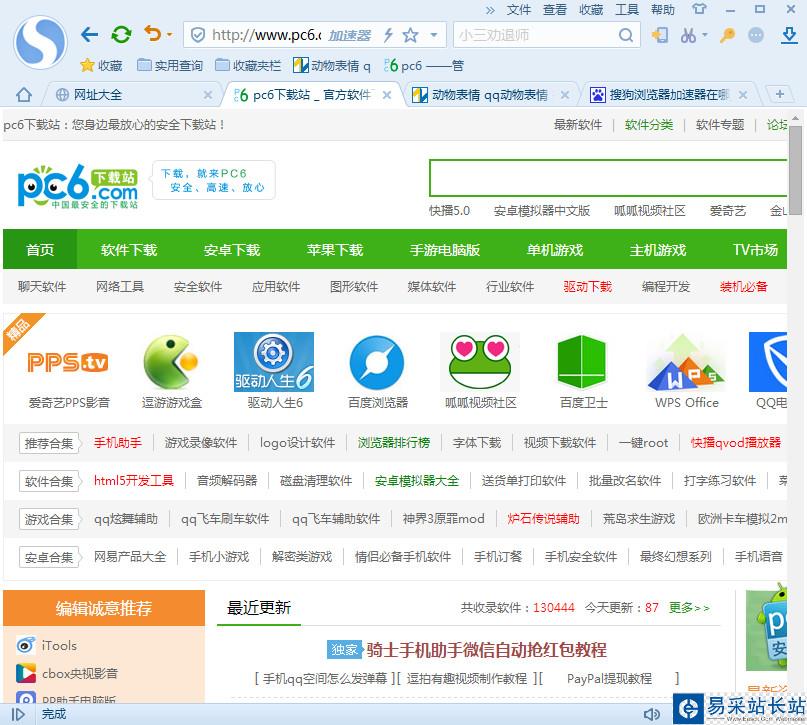The image size is (807, 725).
Task: Click the Sogou browser logo
Action: tap(40, 42)
